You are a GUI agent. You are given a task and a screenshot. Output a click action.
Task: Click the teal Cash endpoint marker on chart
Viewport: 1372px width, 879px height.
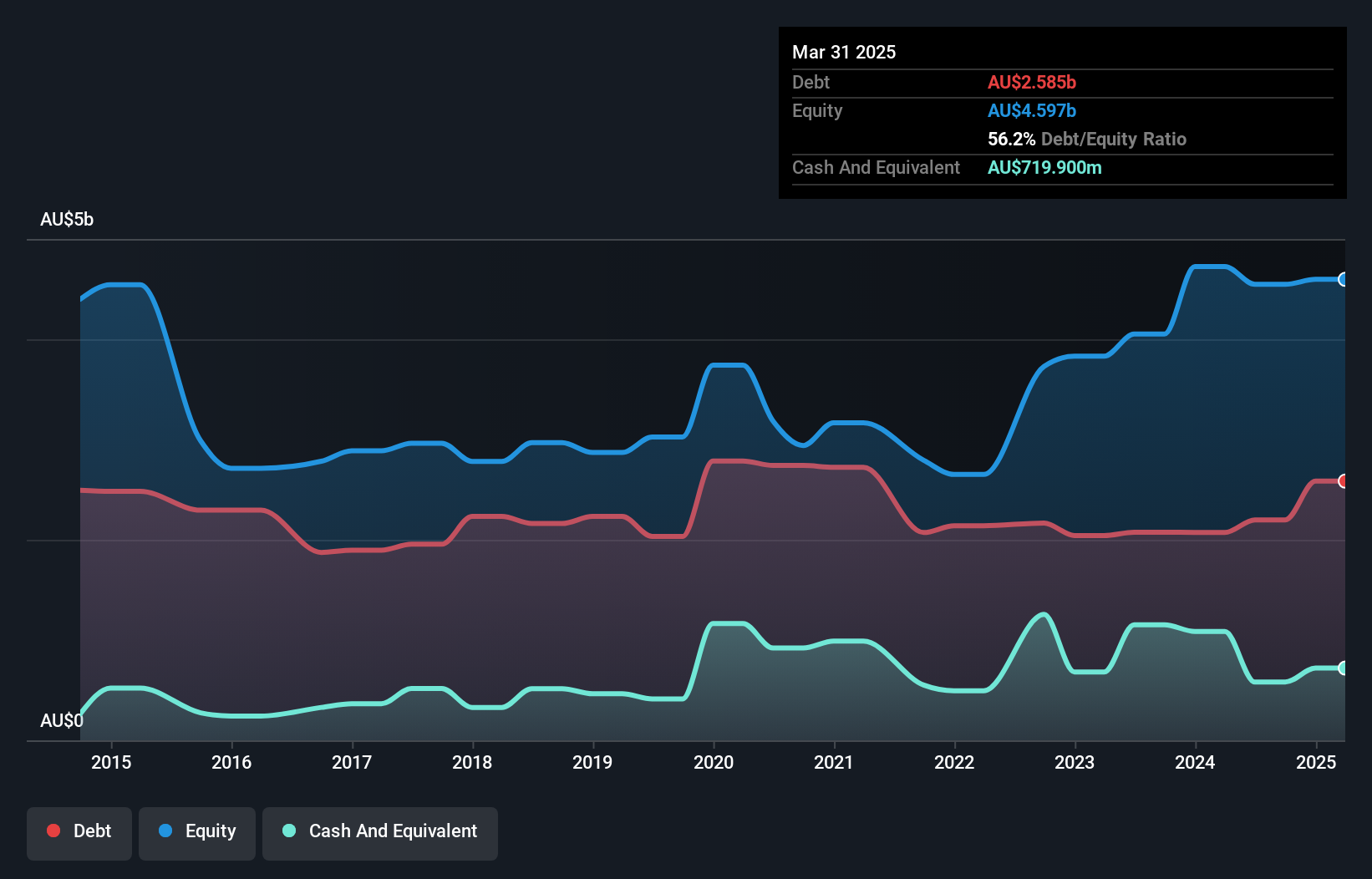(1343, 668)
